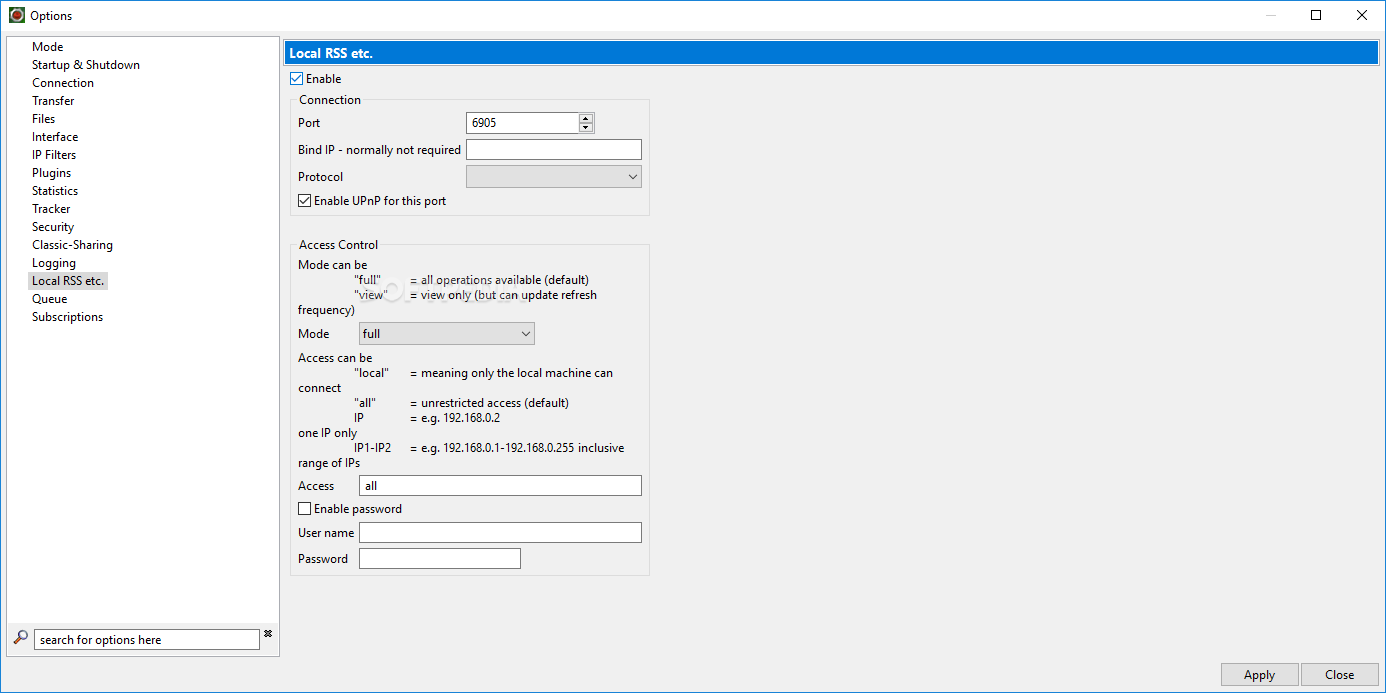Screen dimensions: 1386x693
Task: Increase the Port value with up arrow
Action: (586, 118)
